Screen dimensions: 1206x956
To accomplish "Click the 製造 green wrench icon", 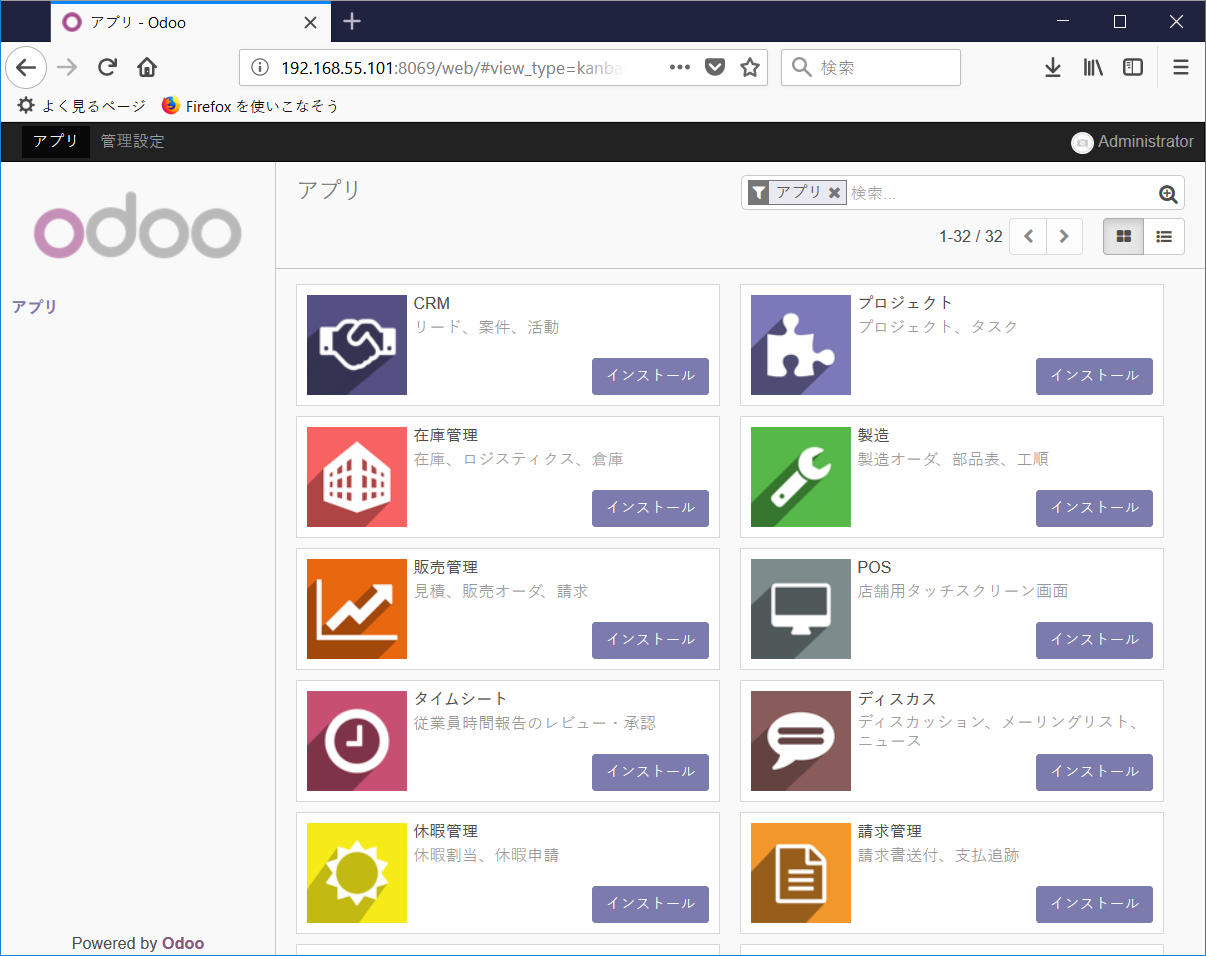I will pos(801,477).
